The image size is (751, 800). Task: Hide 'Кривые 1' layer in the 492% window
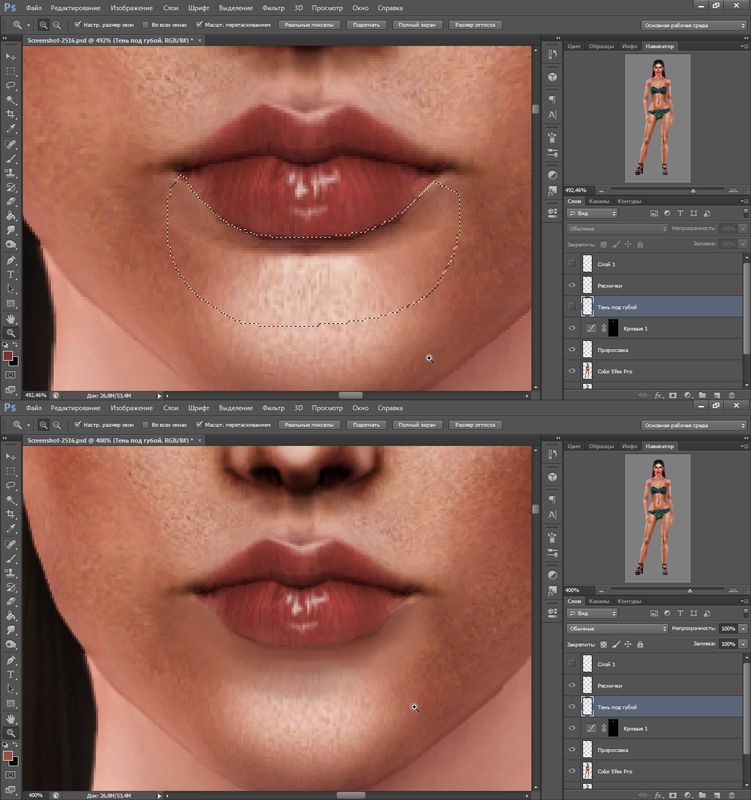[571, 328]
